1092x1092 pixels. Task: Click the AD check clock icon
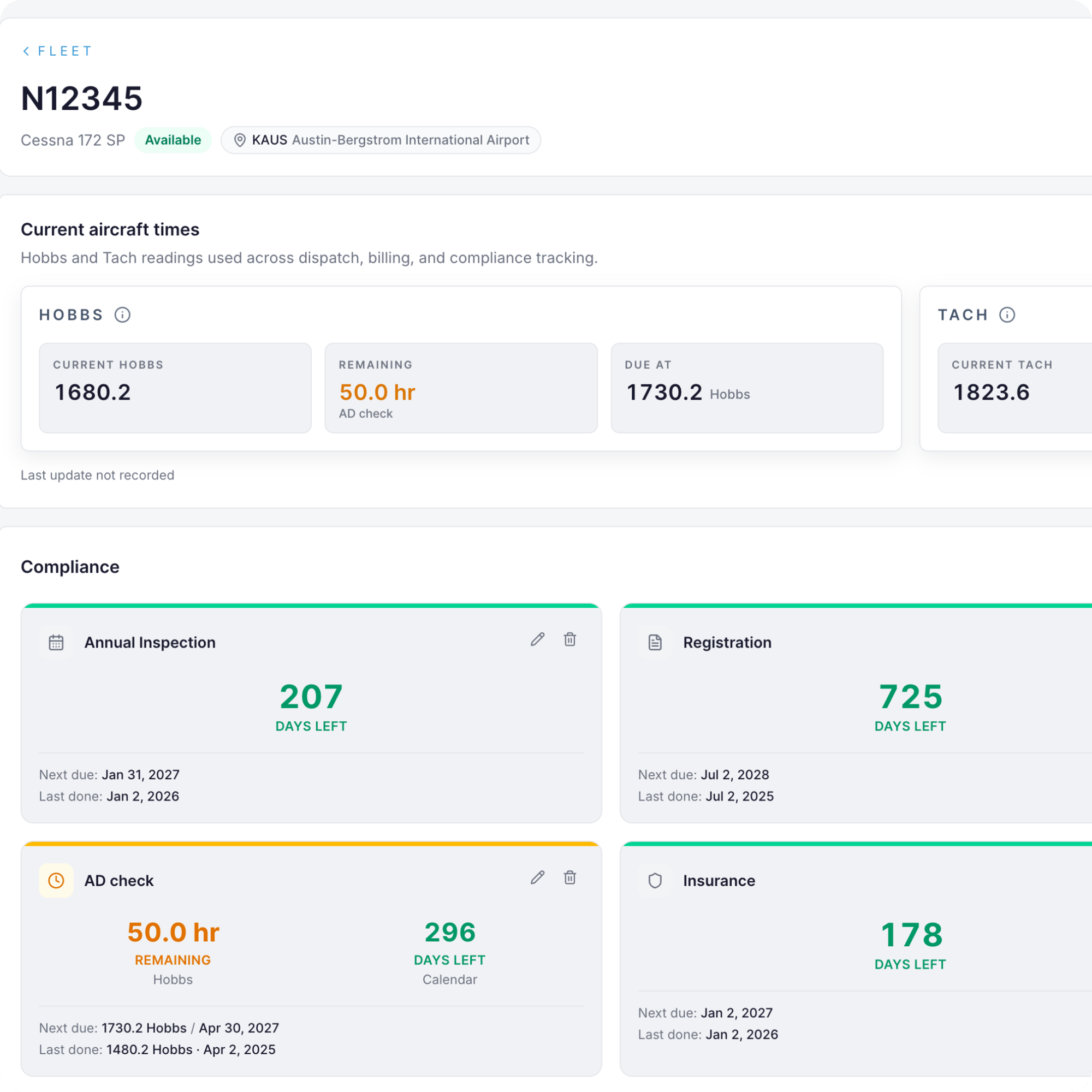click(x=56, y=880)
